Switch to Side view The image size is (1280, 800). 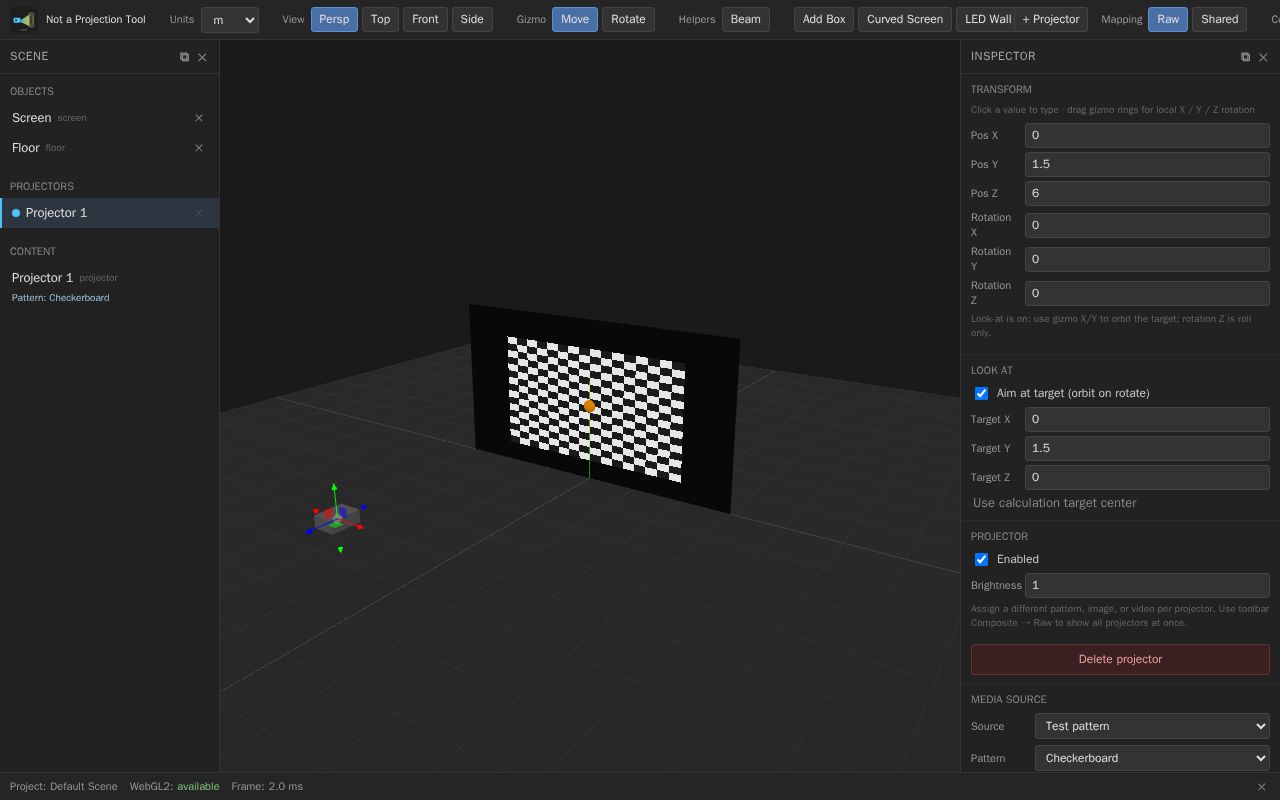tap(472, 19)
